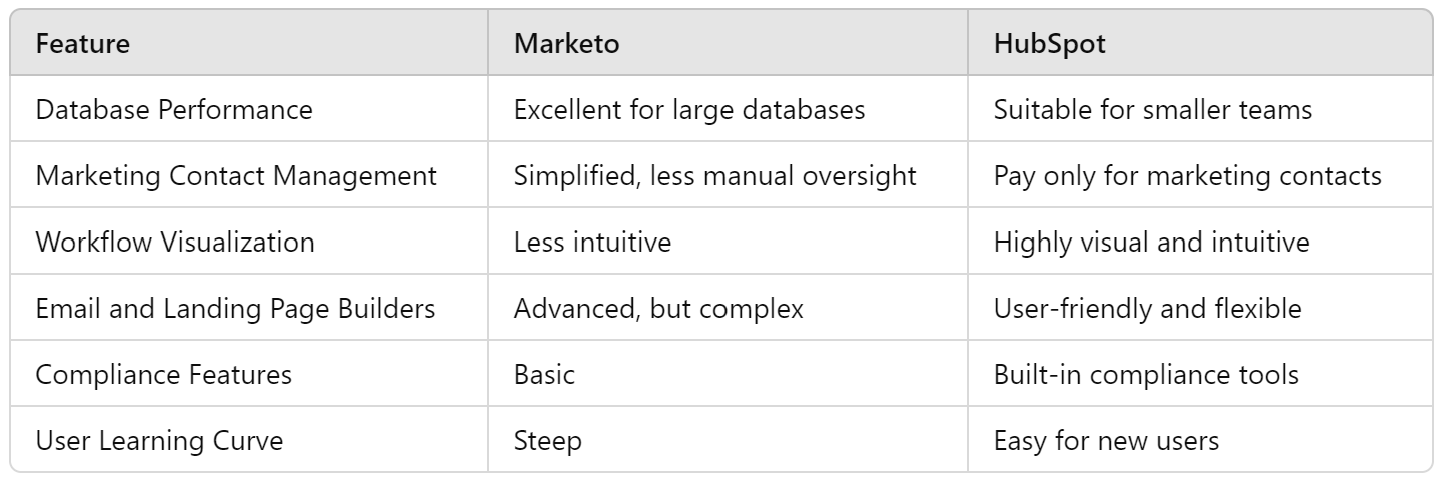Click Highly visual and intuitive cell

point(1153,242)
